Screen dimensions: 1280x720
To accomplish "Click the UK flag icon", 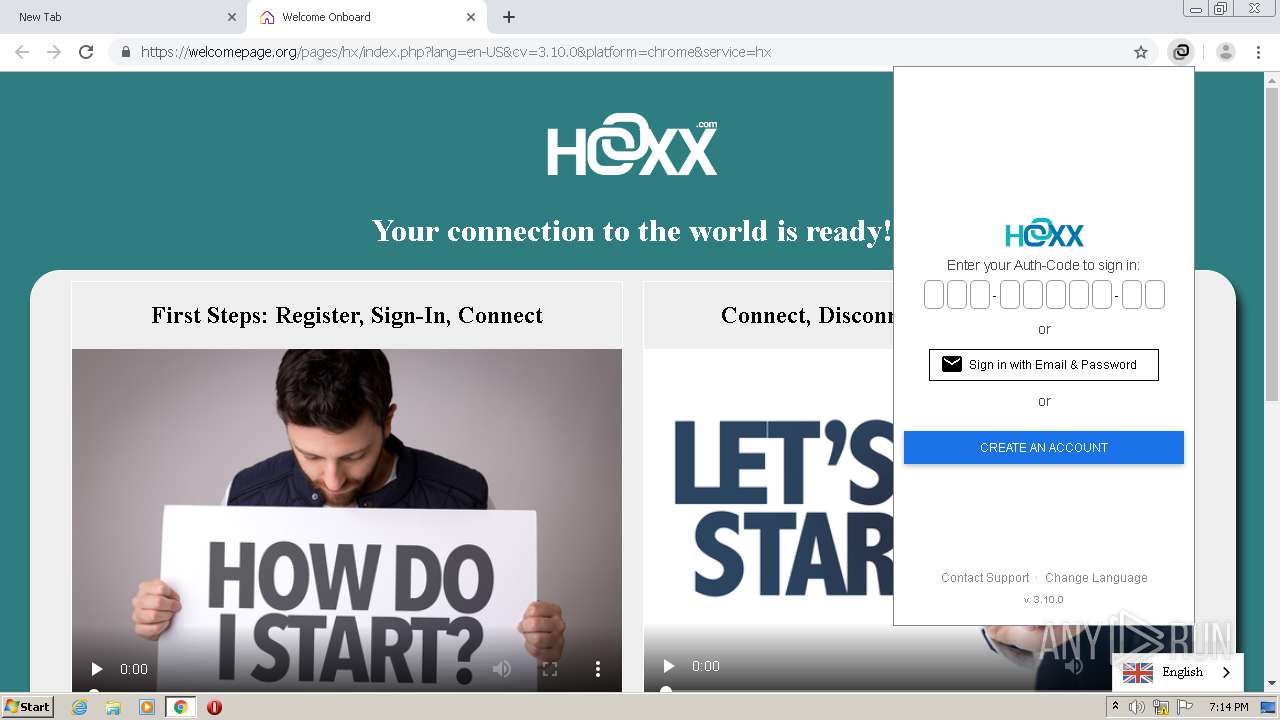I will point(1137,672).
